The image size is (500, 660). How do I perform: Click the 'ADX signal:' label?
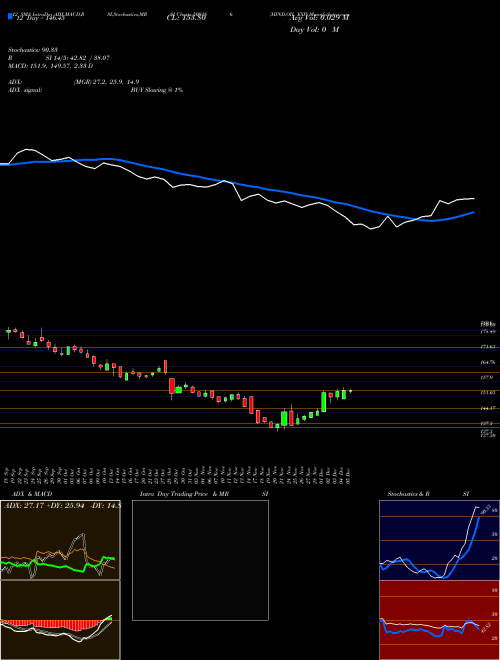point(25,90)
